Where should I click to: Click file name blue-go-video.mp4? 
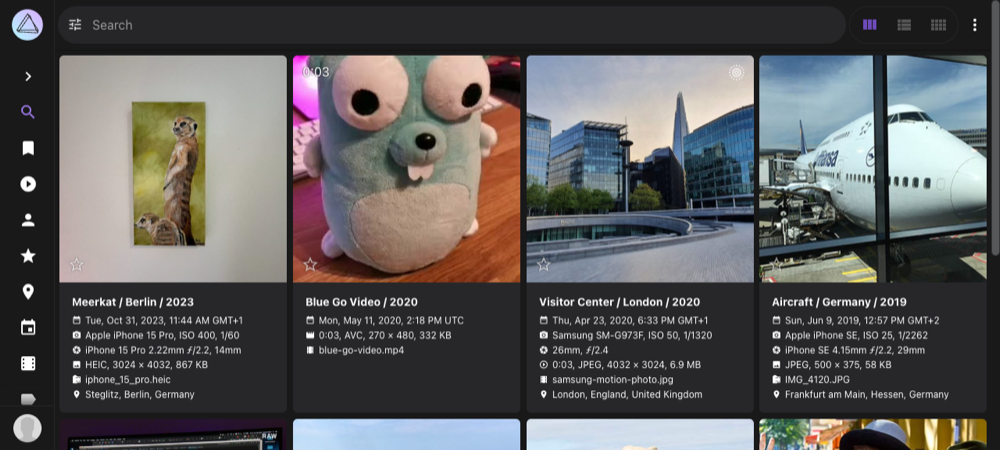[362, 350]
